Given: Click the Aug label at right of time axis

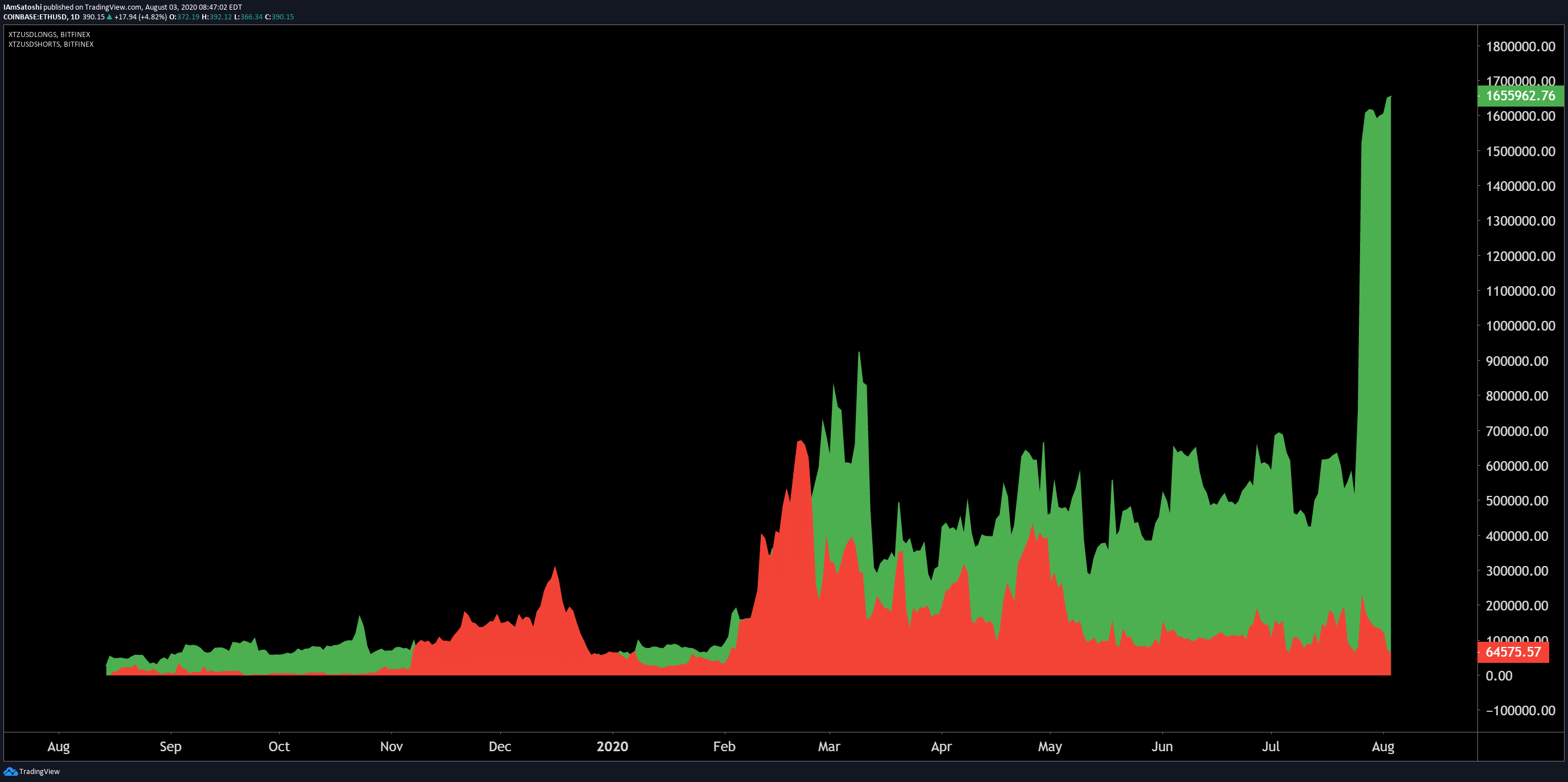Looking at the screenshot, I should [1382, 746].
